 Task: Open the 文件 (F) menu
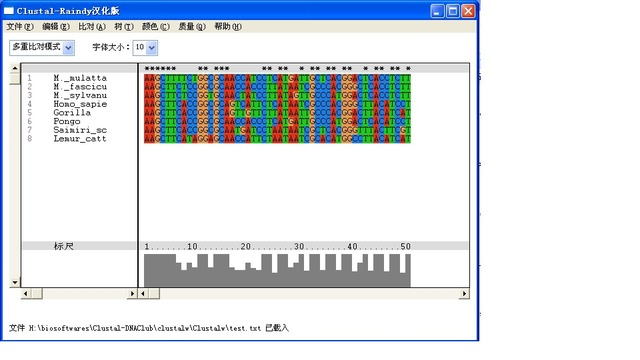pyautogui.click(x=20, y=27)
